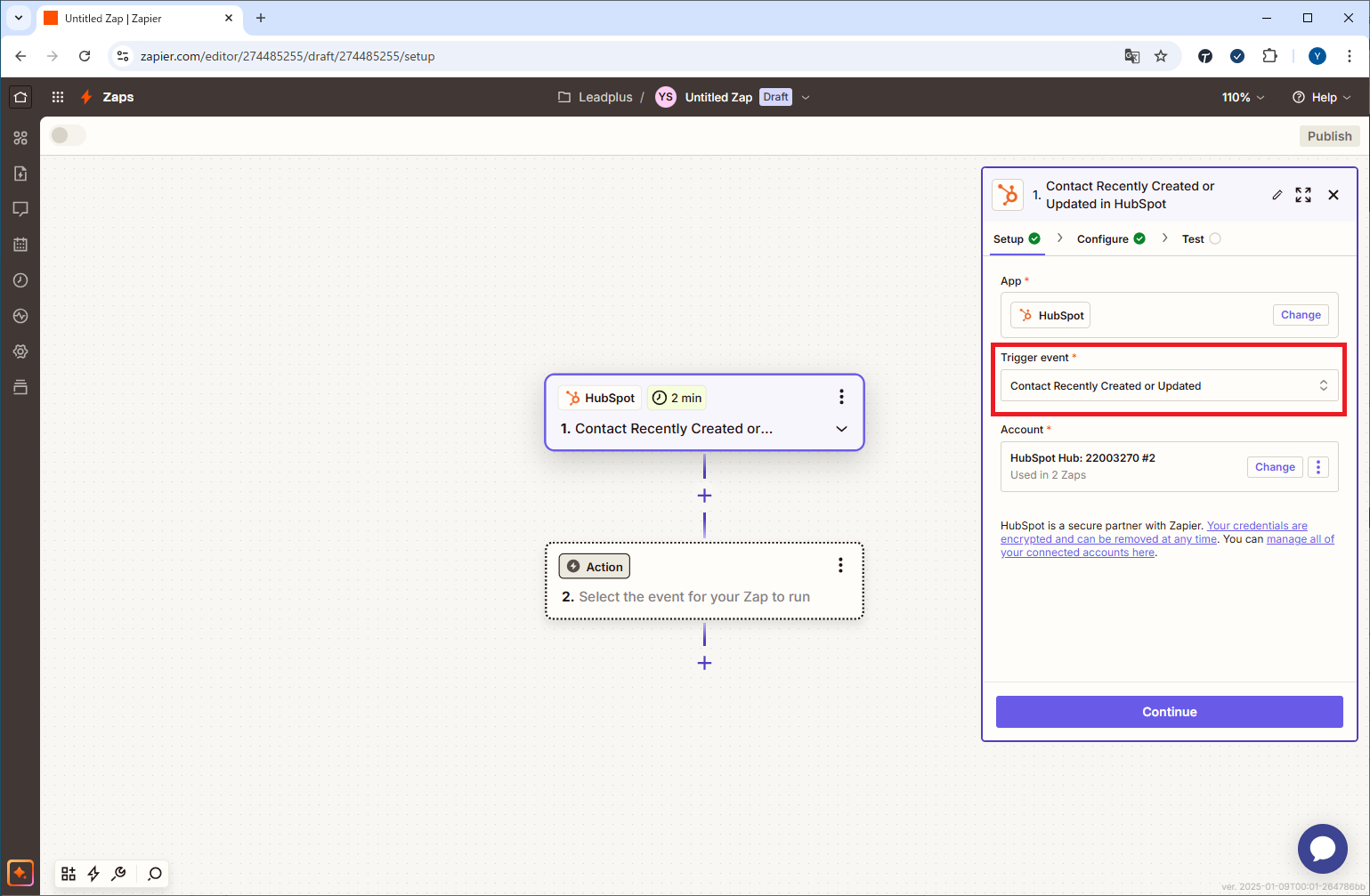This screenshot has height=896, width=1370.
Task: Switch to the Test tab
Action: click(x=1201, y=238)
